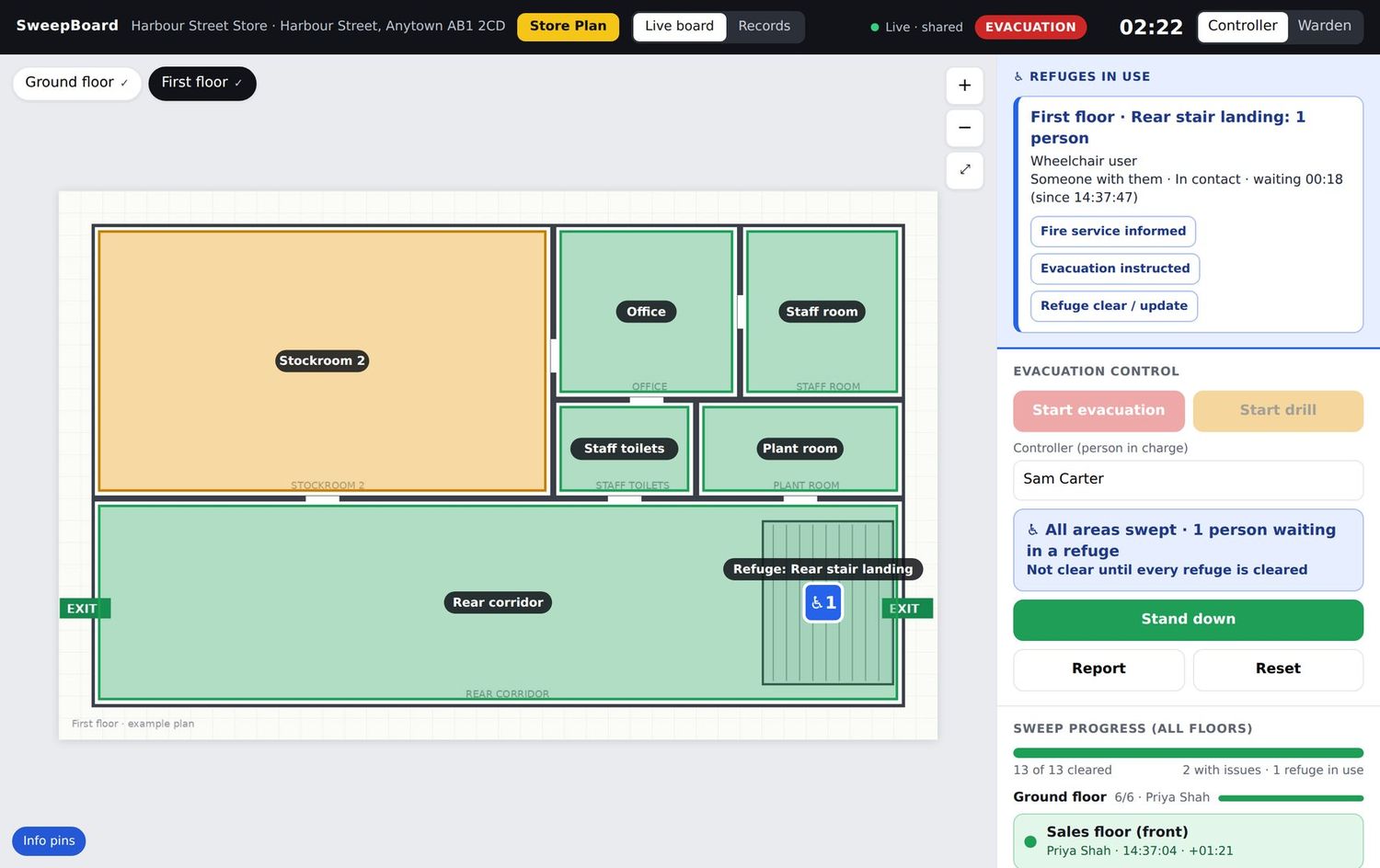Click Refuge clear / update
Viewport: 1380px width, 868px height.
[x=1114, y=306]
